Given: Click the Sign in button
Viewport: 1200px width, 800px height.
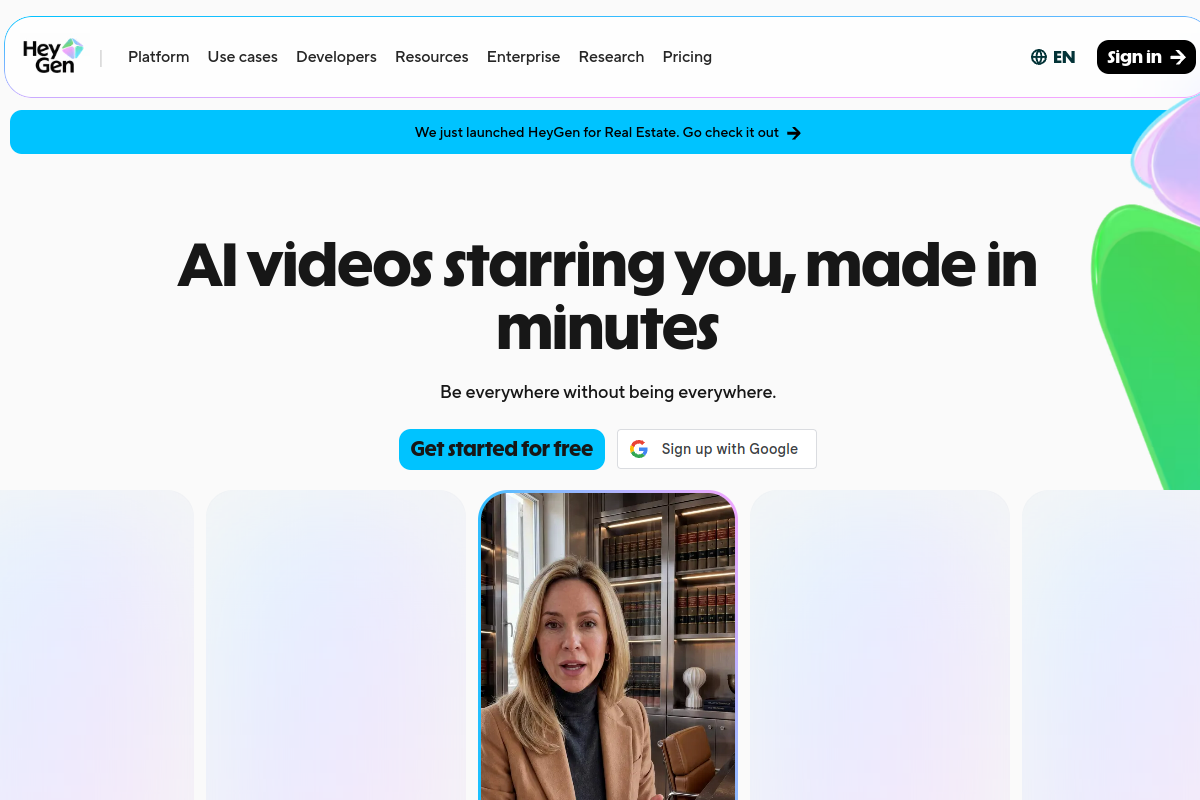Looking at the screenshot, I should (x=1146, y=57).
